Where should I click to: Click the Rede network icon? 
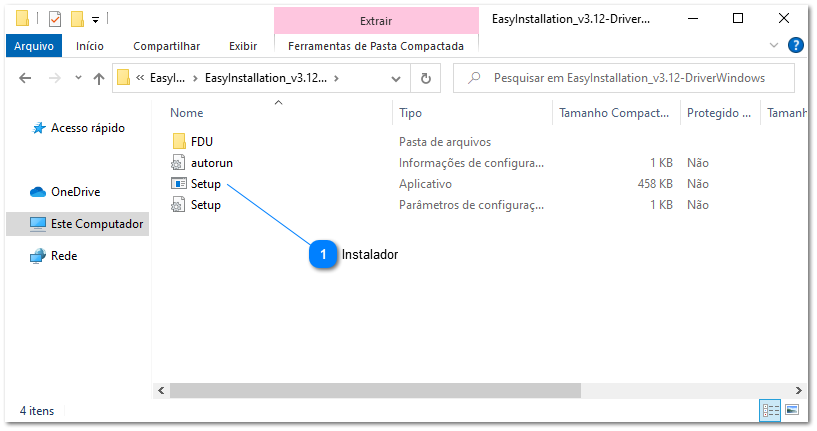[x=38, y=256]
